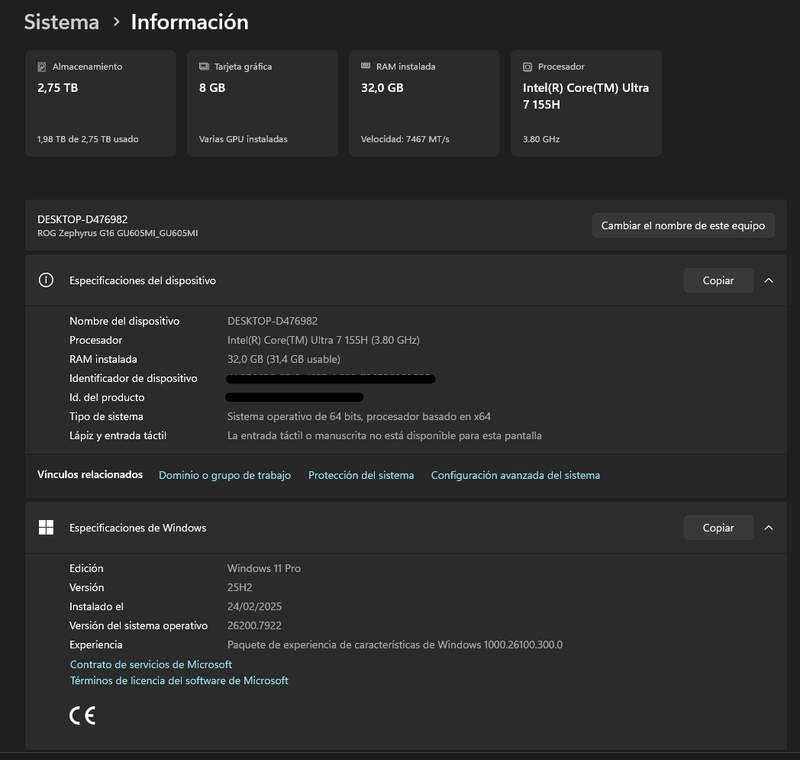
Task: Open Dominio o grupo de trabajo
Action: coord(224,475)
